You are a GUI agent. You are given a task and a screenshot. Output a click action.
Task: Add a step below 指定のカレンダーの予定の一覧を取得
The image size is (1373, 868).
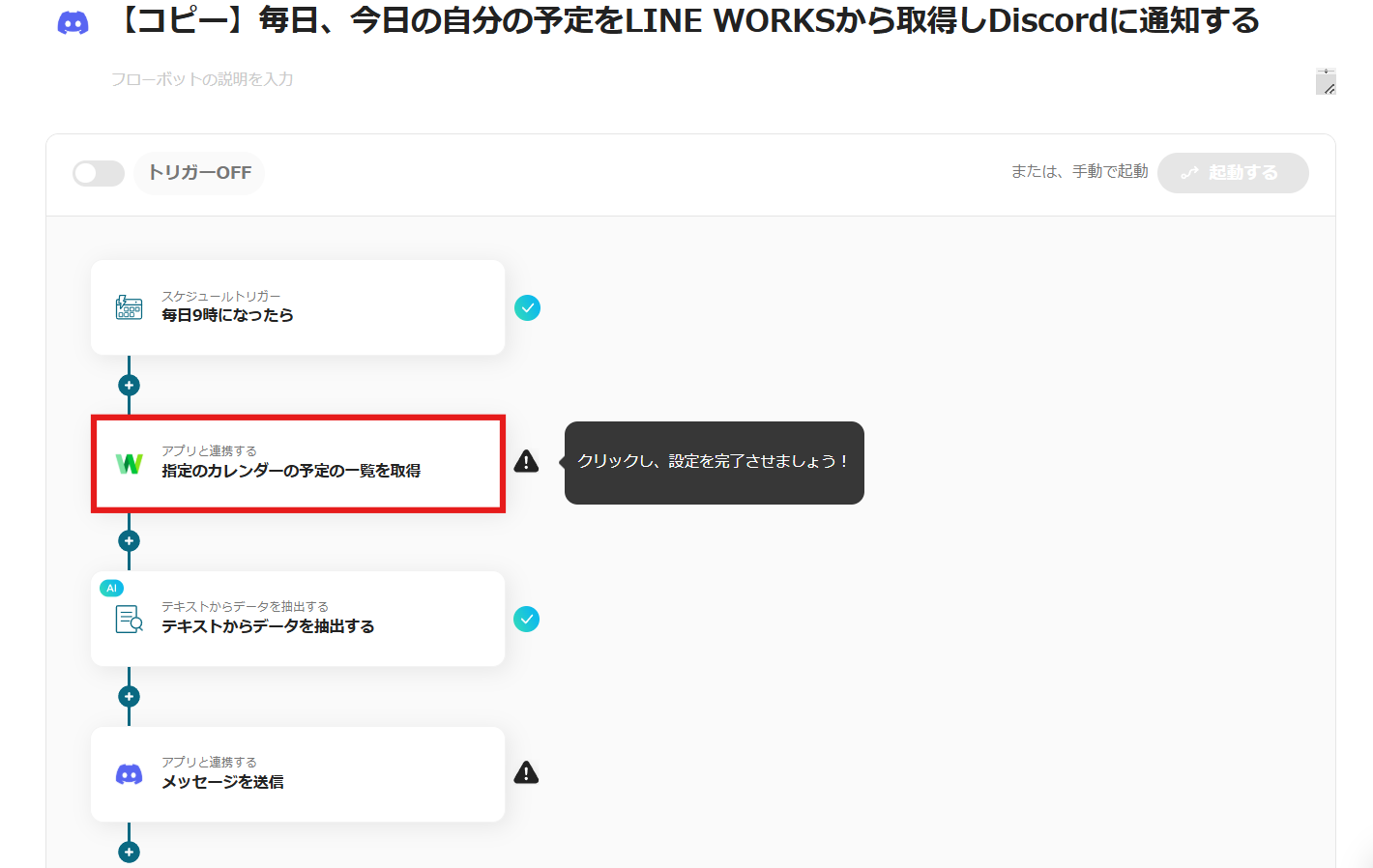(x=129, y=540)
